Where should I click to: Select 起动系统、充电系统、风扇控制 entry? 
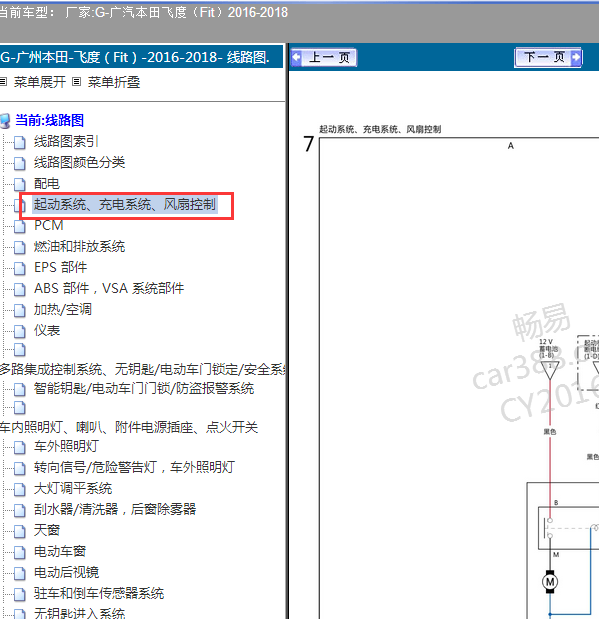pos(125,204)
